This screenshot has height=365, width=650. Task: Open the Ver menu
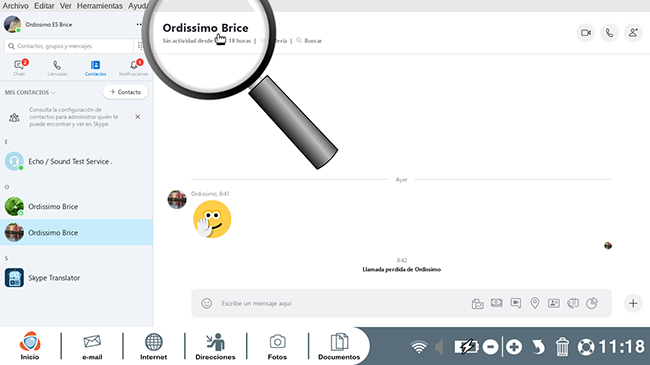pyautogui.click(x=65, y=6)
